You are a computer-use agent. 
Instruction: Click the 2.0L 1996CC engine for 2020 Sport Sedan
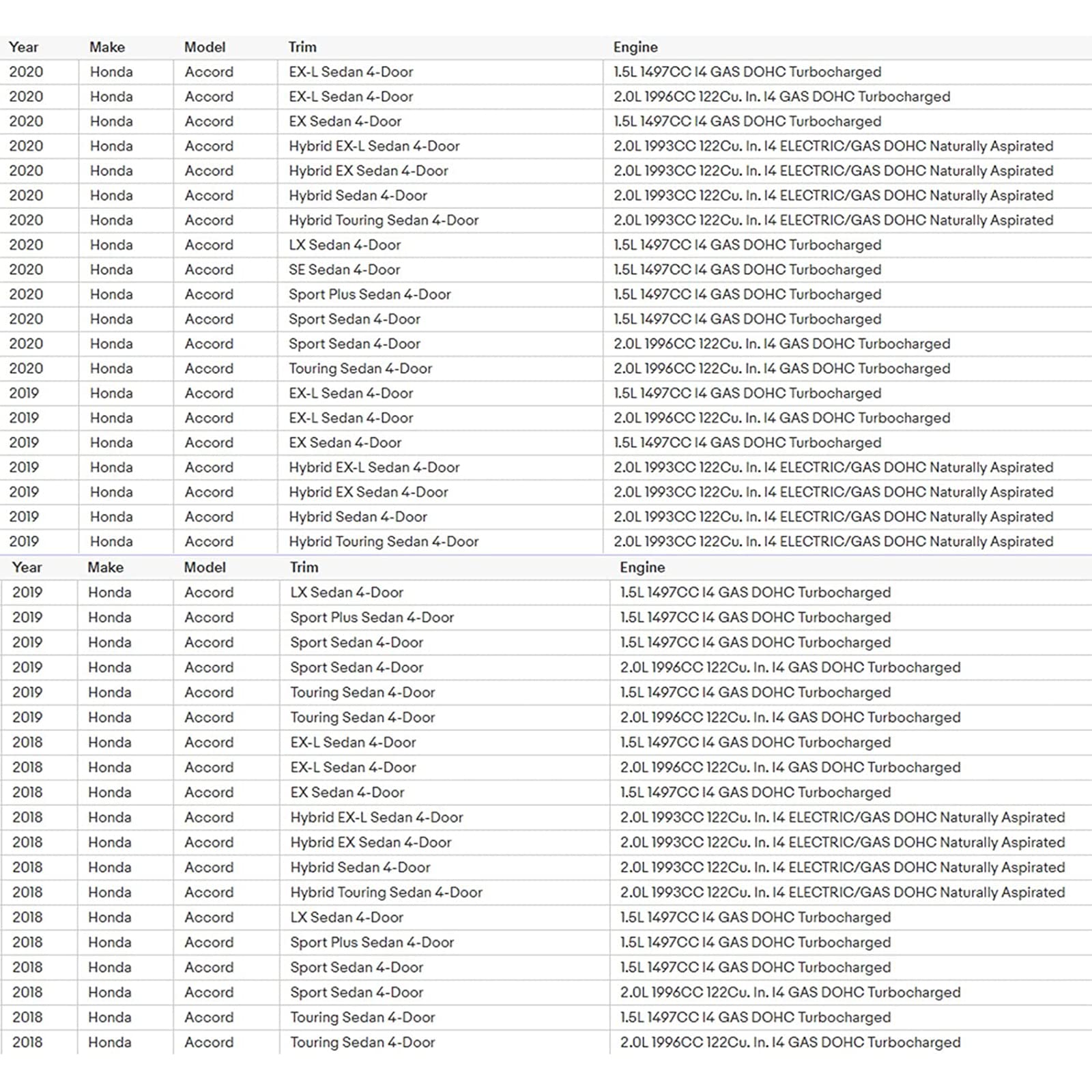pyautogui.click(x=848, y=344)
